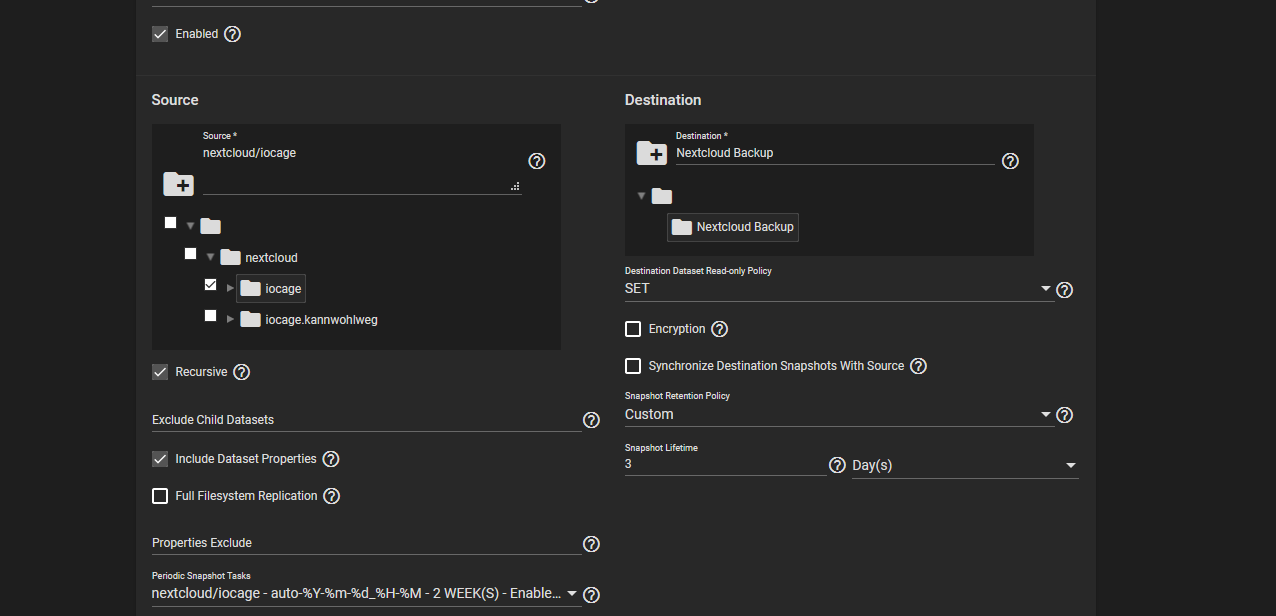
Task: Check the nextcloud dataset checkbox
Action: click(x=190, y=253)
